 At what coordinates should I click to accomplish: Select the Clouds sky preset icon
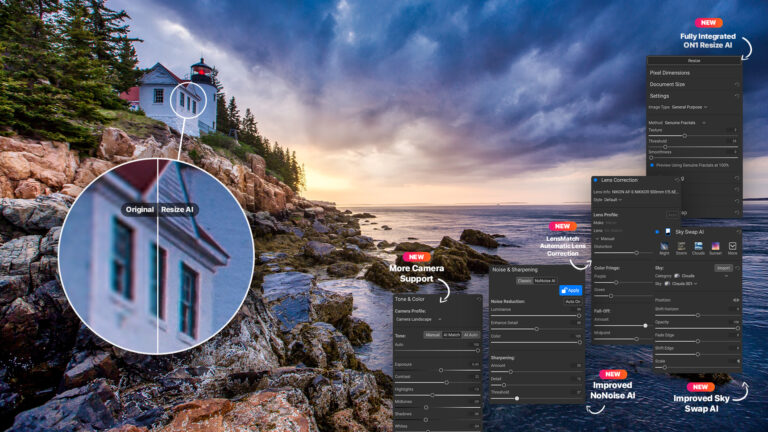pyautogui.click(x=698, y=246)
